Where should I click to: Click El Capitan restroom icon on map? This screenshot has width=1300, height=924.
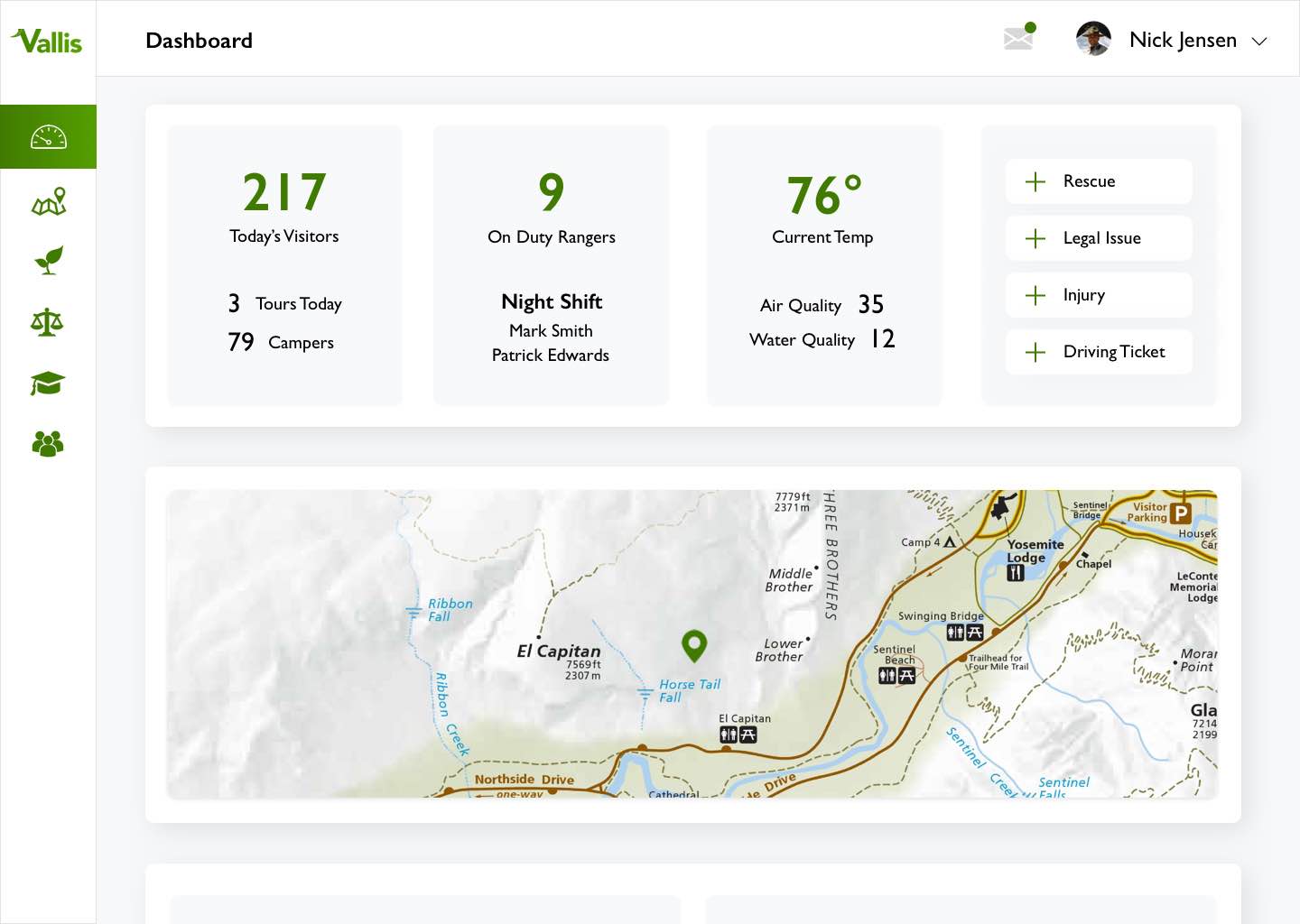(729, 735)
